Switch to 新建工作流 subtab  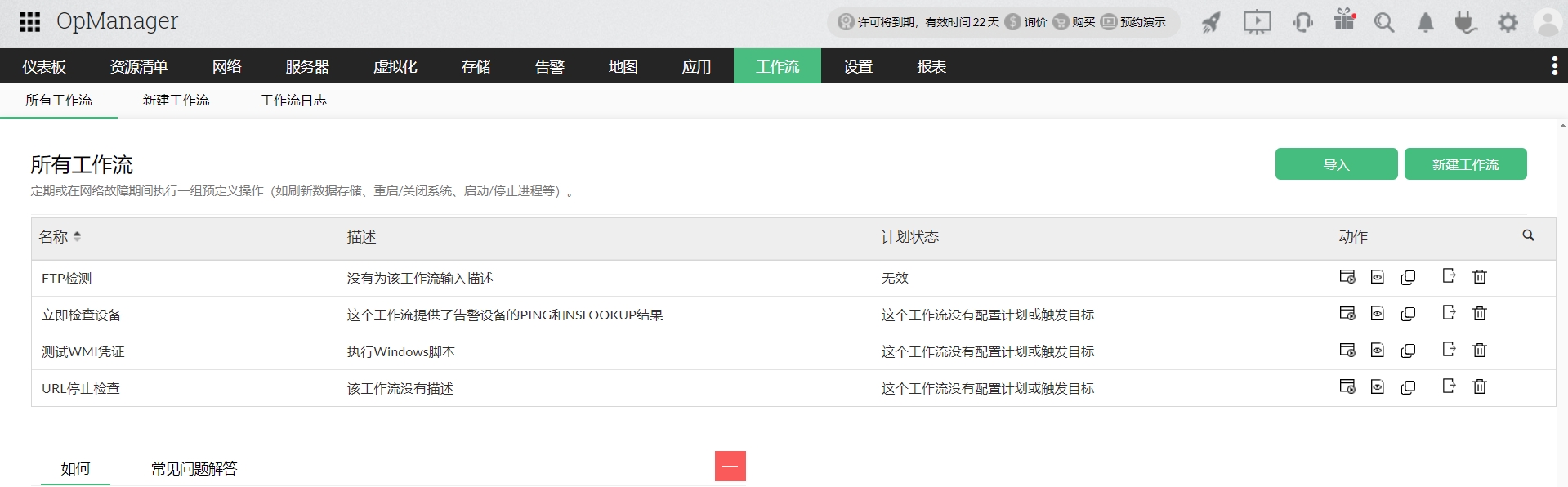176,101
